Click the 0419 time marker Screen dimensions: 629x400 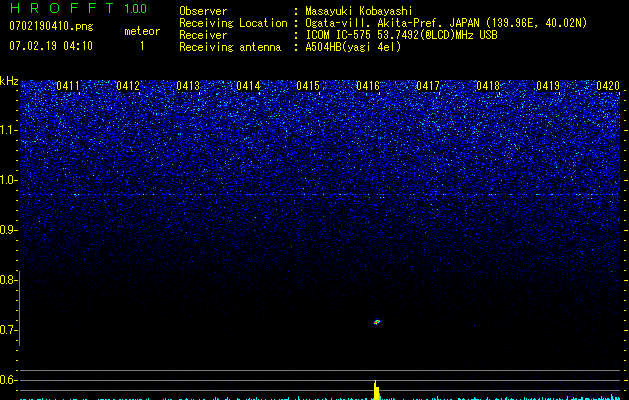pyautogui.click(x=548, y=86)
